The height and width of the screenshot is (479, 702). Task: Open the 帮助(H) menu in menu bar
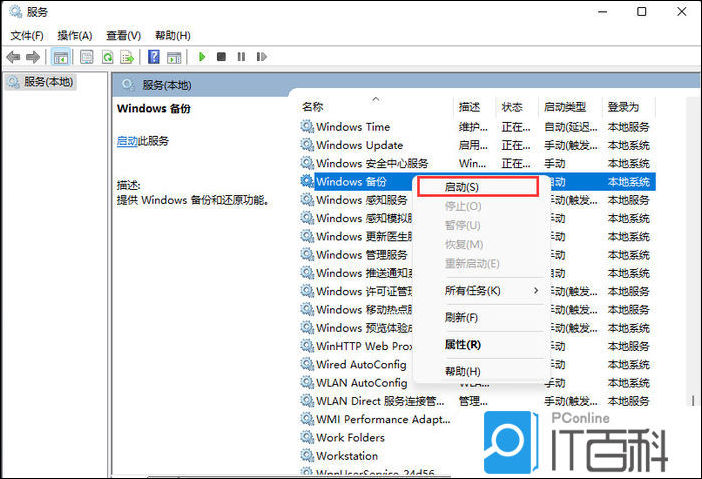[173, 35]
